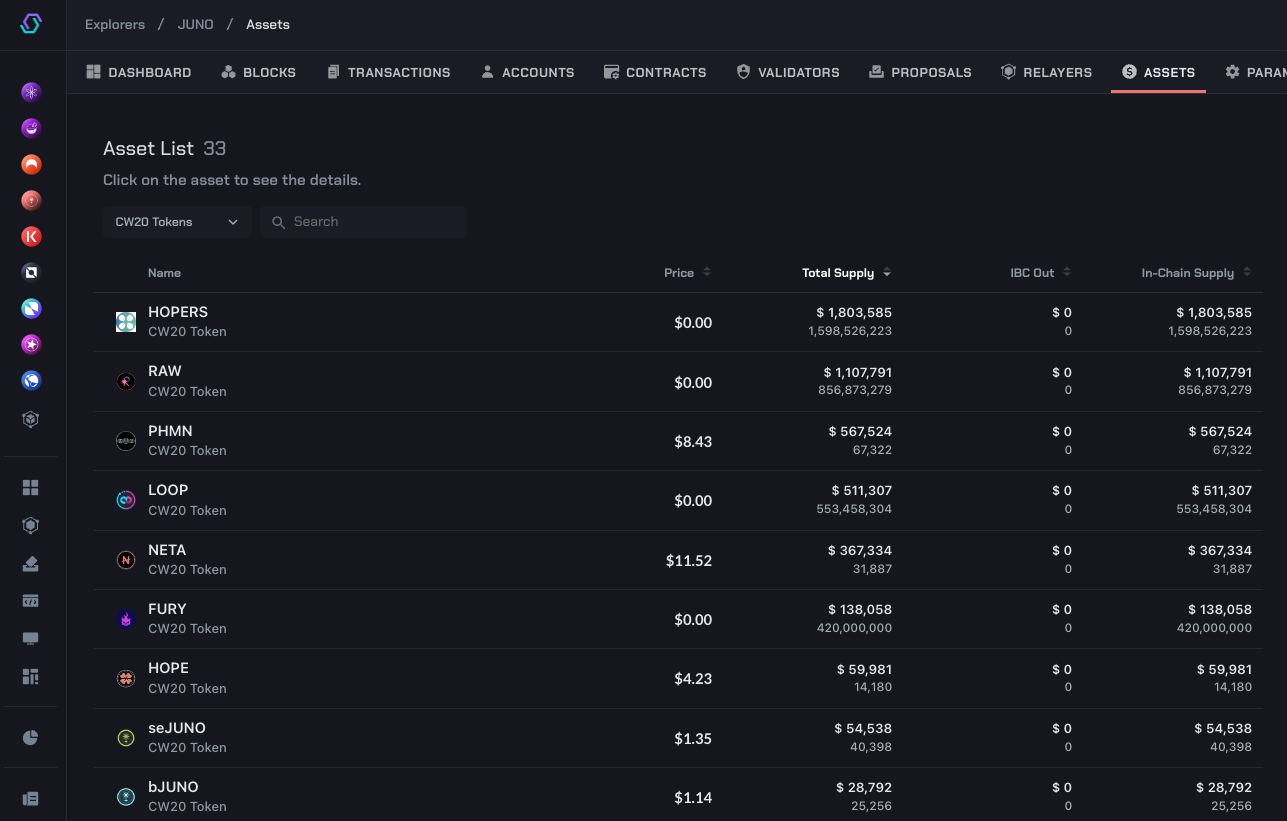The width and height of the screenshot is (1287, 821).
Task: Focus the asset Search field
Action: tap(363, 222)
